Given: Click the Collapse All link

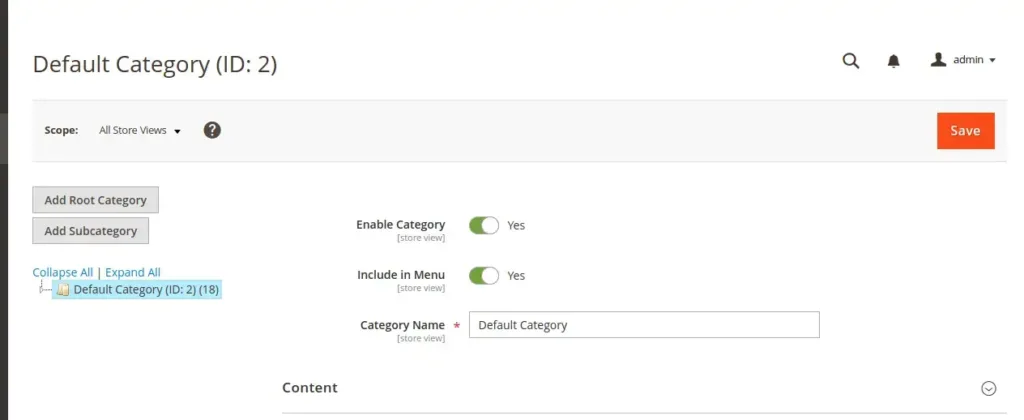Looking at the screenshot, I should click(x=62, y=272).
